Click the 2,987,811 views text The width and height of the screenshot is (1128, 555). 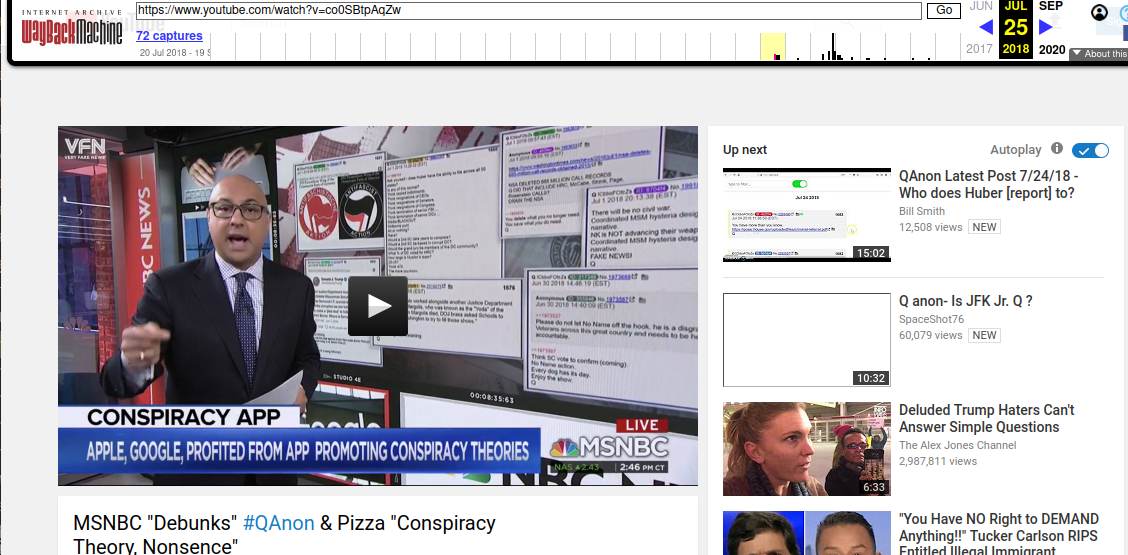click(x=938, y=461)
